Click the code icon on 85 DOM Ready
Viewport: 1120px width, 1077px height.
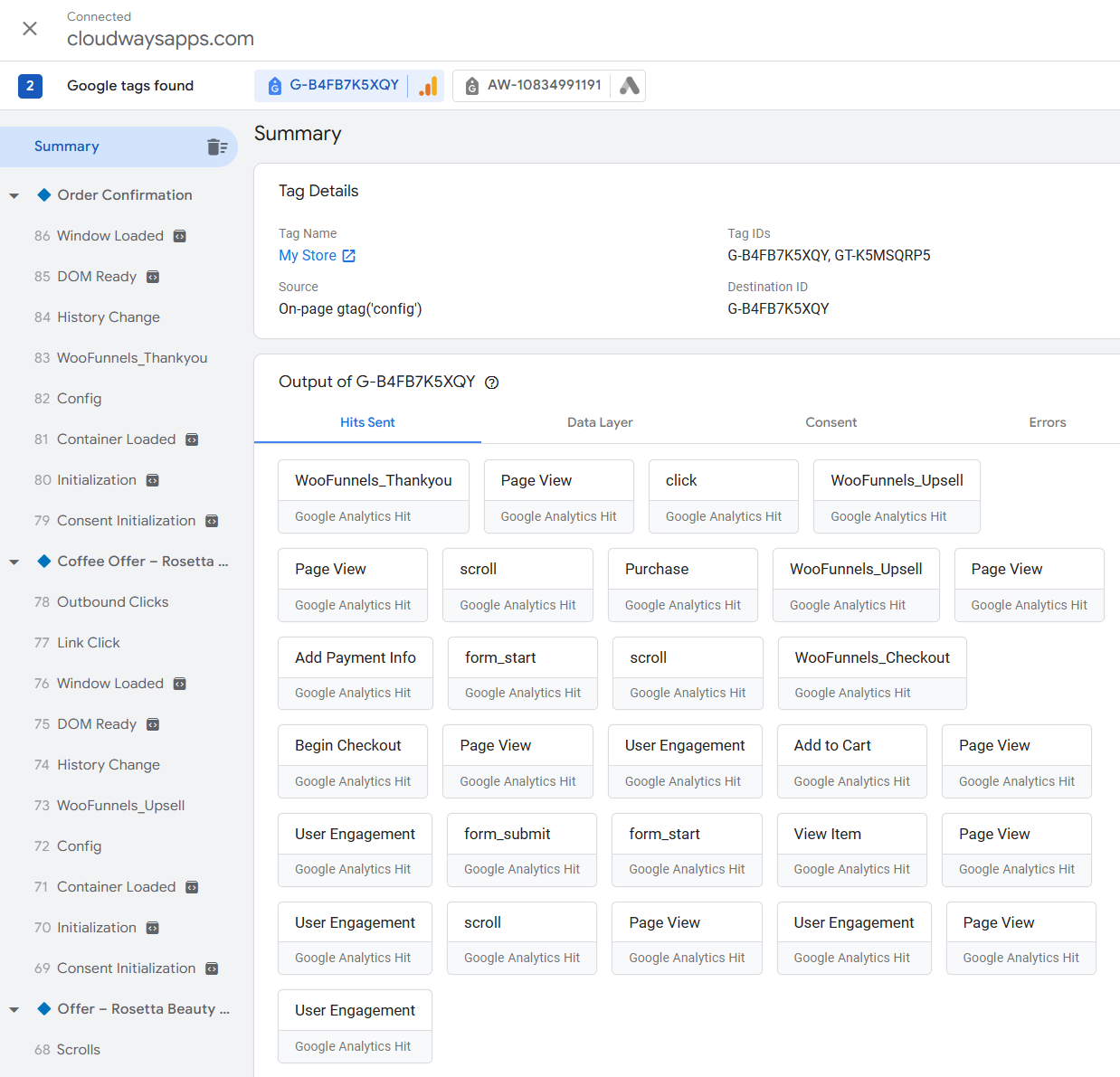pyautogui.click(x=153, y=277)
